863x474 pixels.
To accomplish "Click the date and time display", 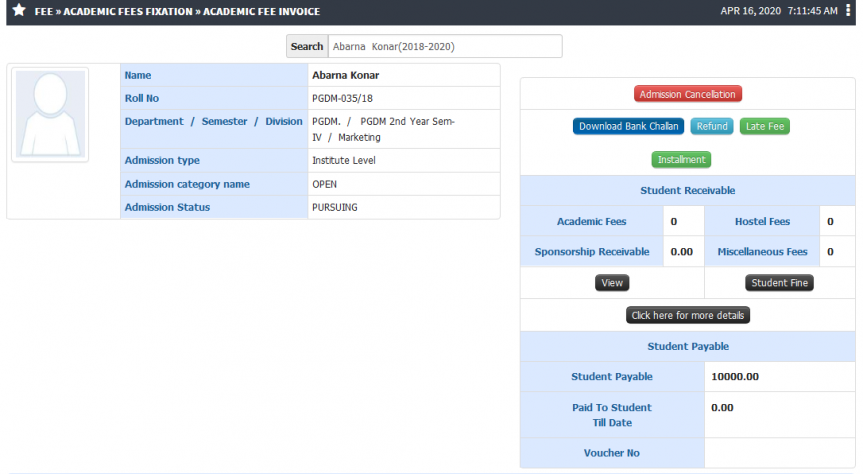I will (779, 11).
